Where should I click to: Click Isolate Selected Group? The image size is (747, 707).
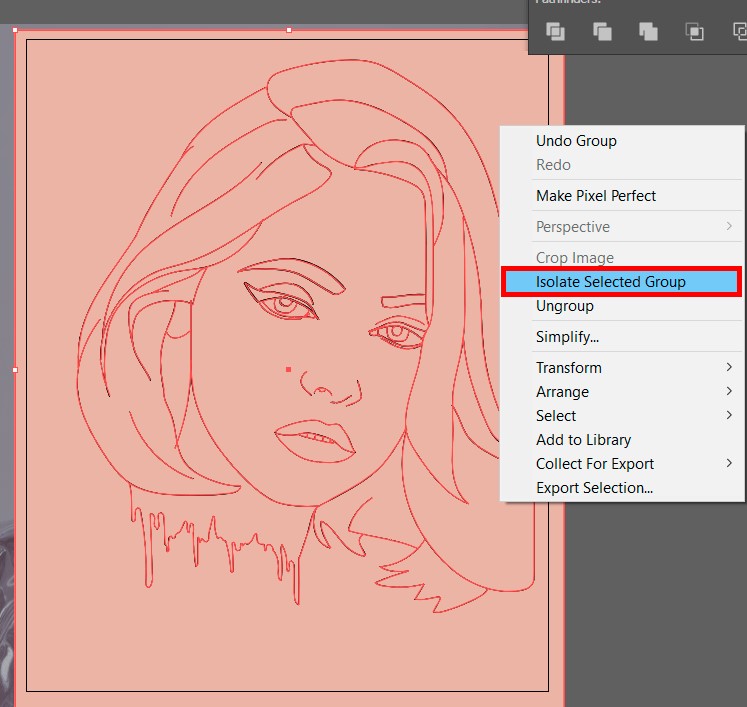[610, 282]
